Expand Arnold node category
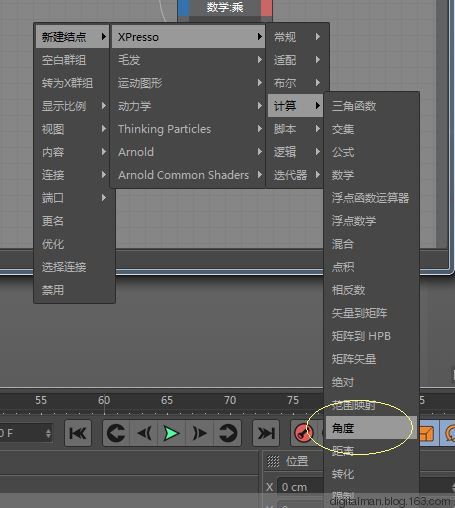The image size is (455, 508). (x=188, y=152)
